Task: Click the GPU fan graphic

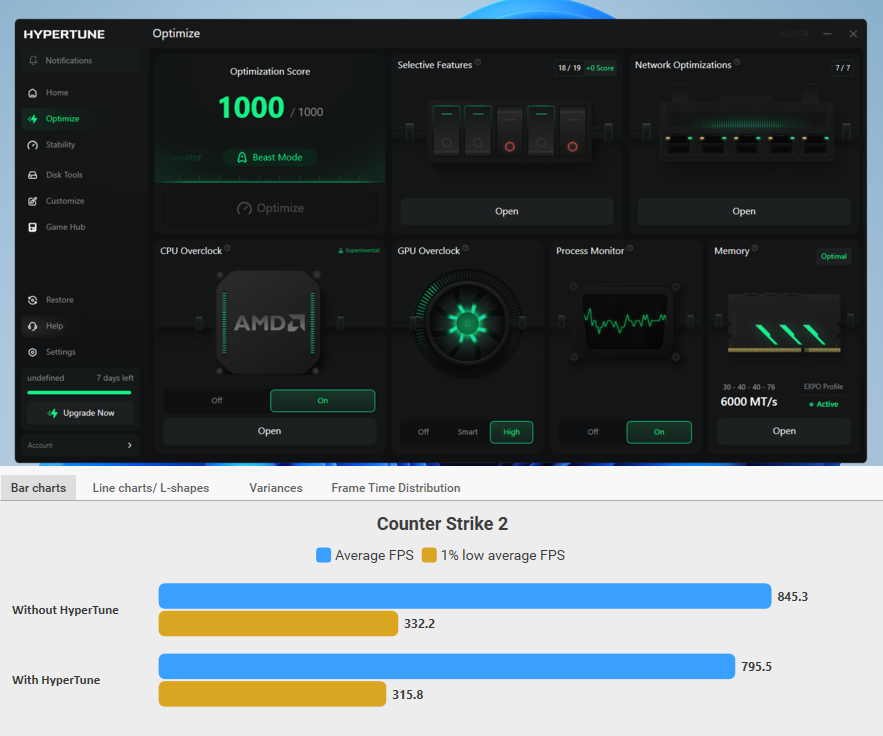Action: [467, 323]
